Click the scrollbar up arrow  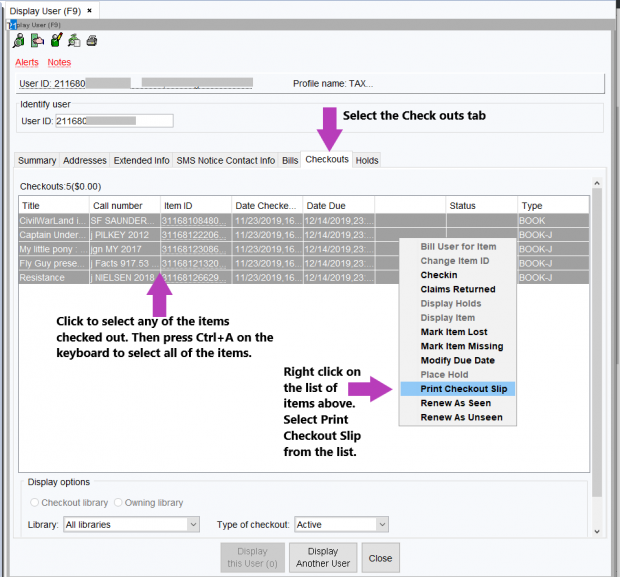click(597, 183)
